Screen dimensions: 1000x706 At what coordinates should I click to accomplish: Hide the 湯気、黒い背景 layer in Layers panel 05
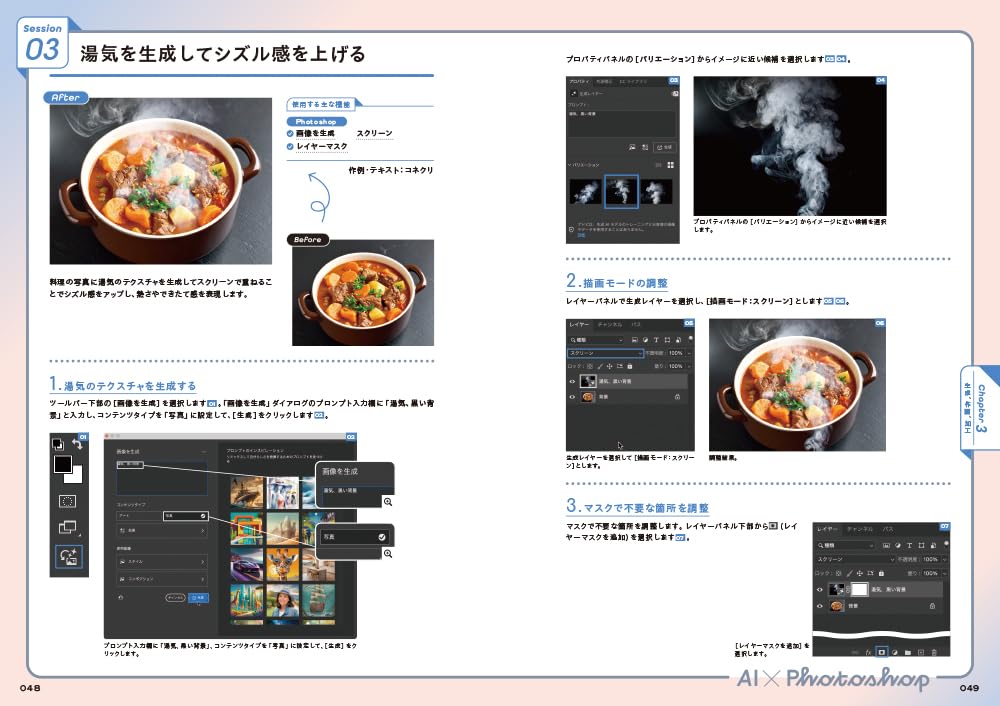tap(572, 381)
